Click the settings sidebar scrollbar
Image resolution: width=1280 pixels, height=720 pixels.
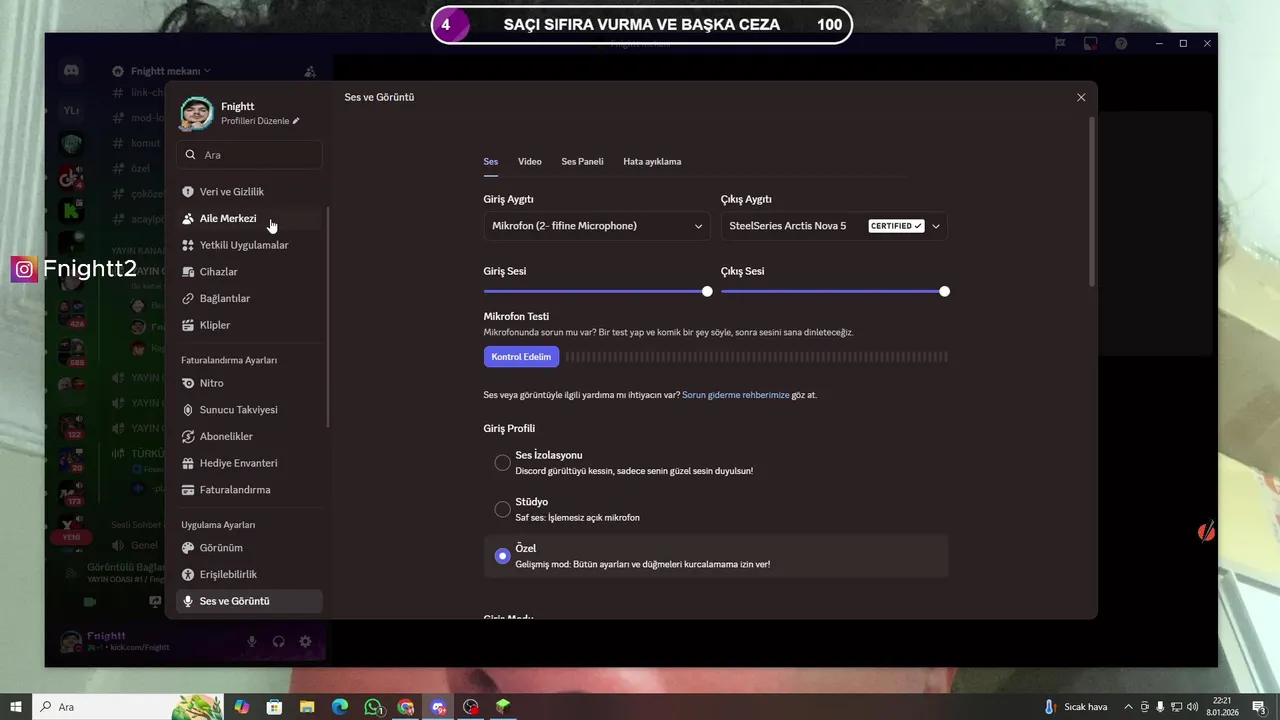point(328,318)
